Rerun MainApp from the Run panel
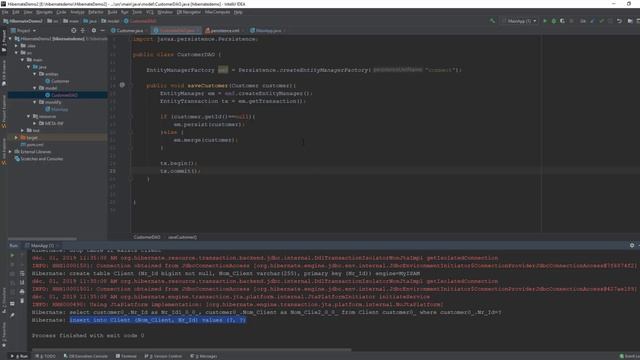 (12, 255)
